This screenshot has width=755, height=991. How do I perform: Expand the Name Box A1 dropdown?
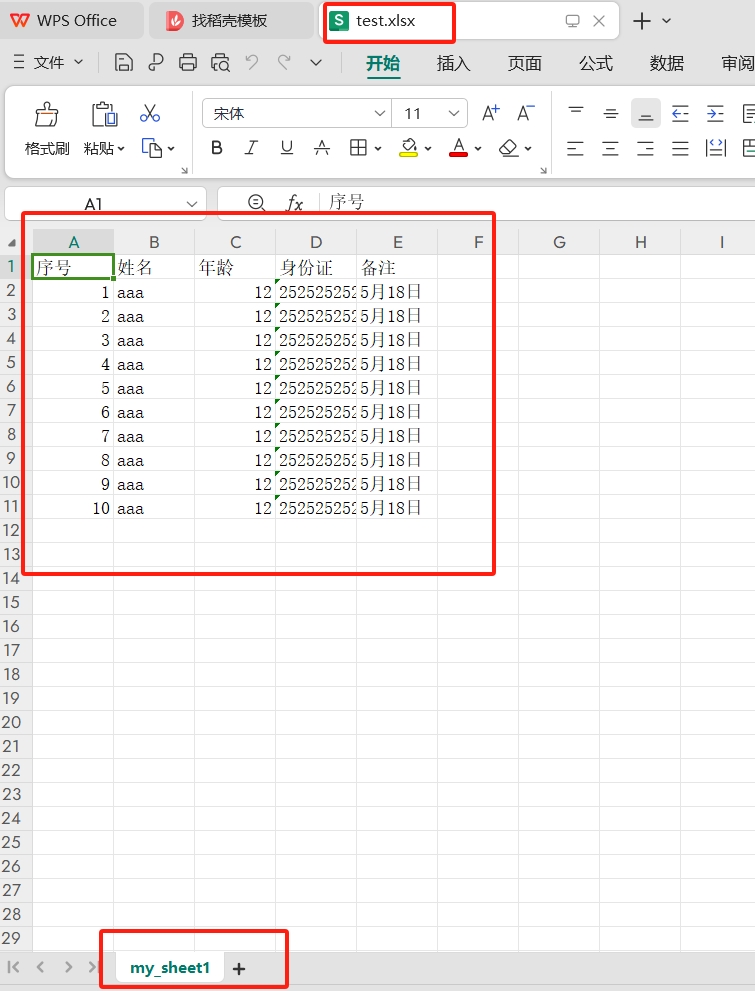192,204
